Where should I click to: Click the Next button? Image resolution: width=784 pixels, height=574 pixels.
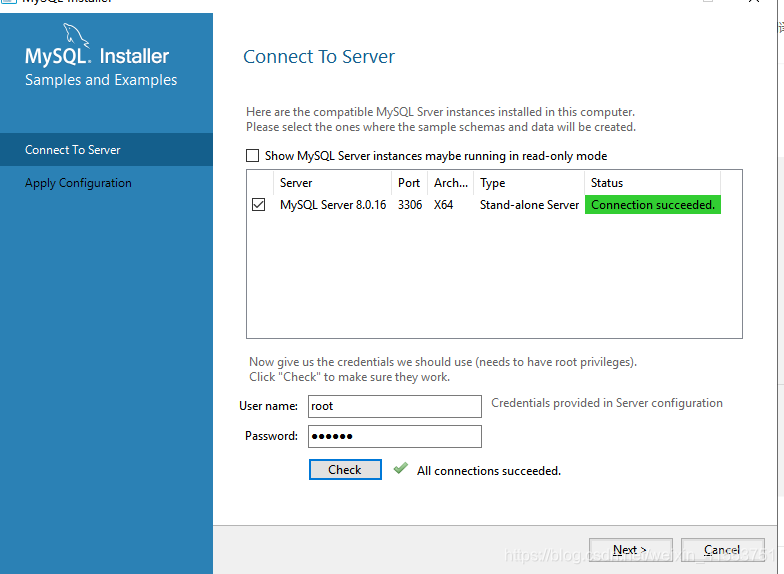630,550
